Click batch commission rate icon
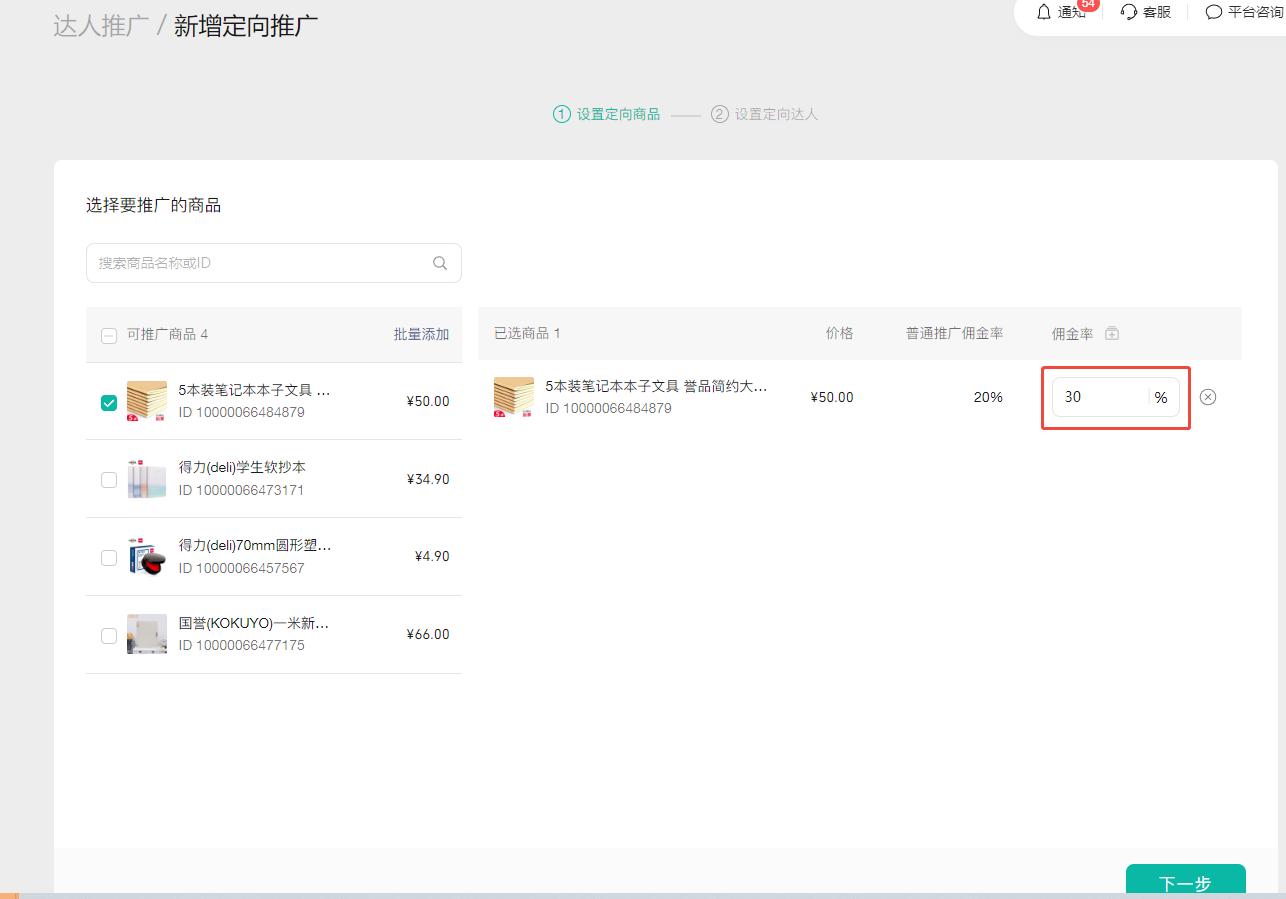 [x=1112, y=334]
